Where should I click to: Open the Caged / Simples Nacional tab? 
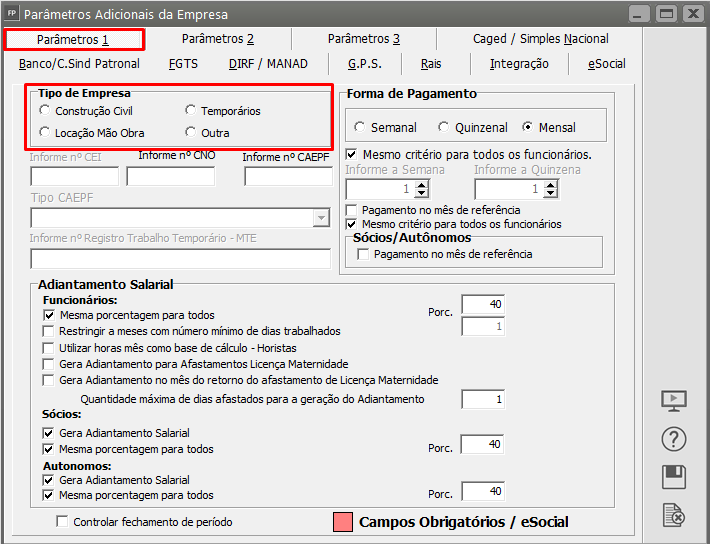[540, 39]
